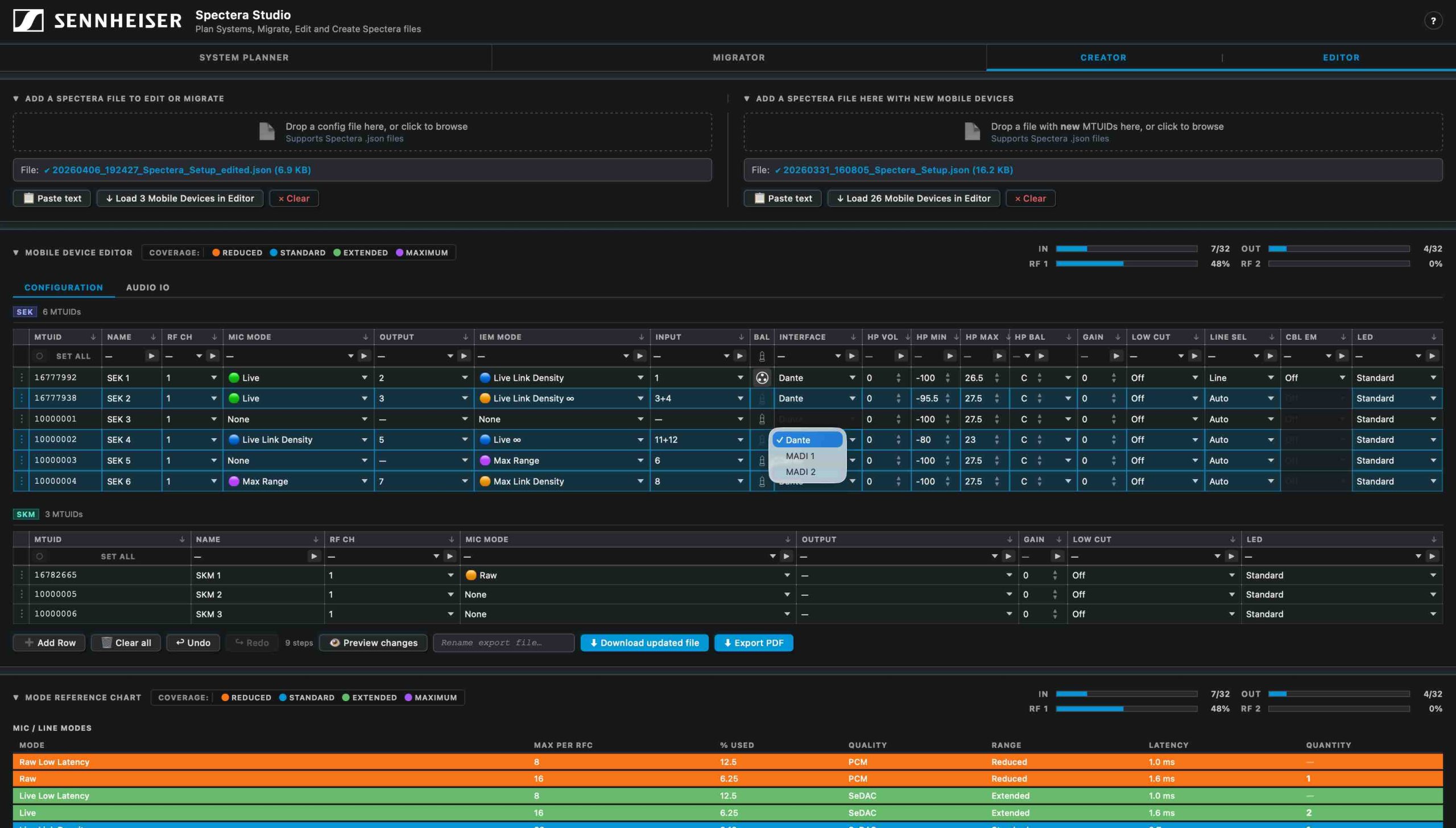Collapse the Mobile Device Editor section
The height and width of the screenshot is (828, 1456).
coord(16,253)
